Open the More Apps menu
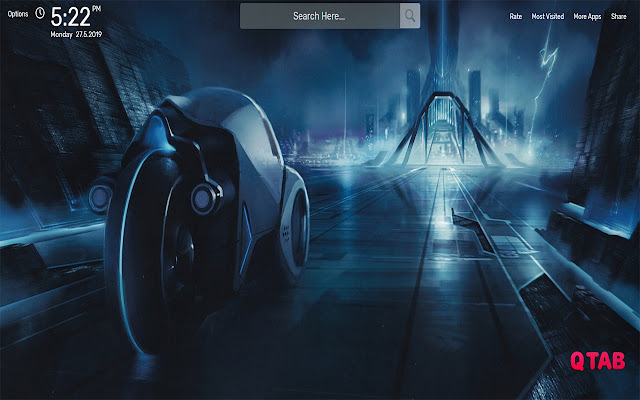 pyautogui.click(x=587, y=16)
